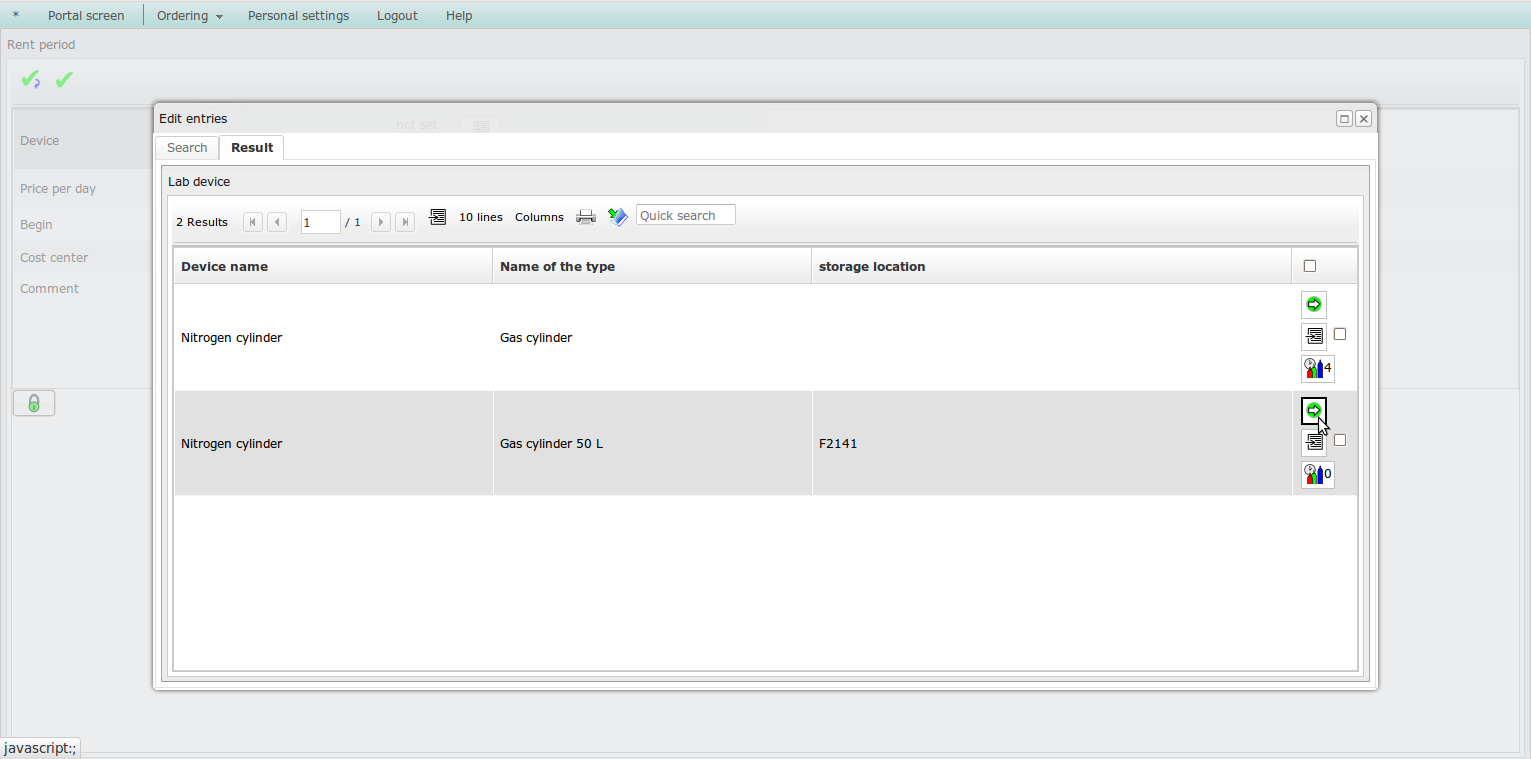The height and width of the screenshot is (759, 1531).
Task: Click into the Quick search field
Action: coord(685,215)
